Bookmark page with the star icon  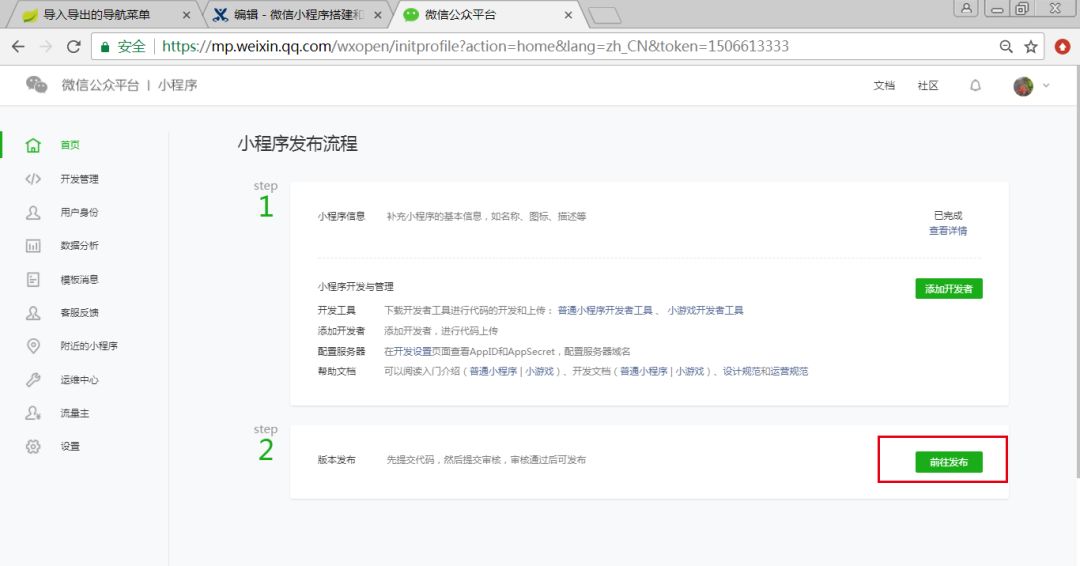1030,46
